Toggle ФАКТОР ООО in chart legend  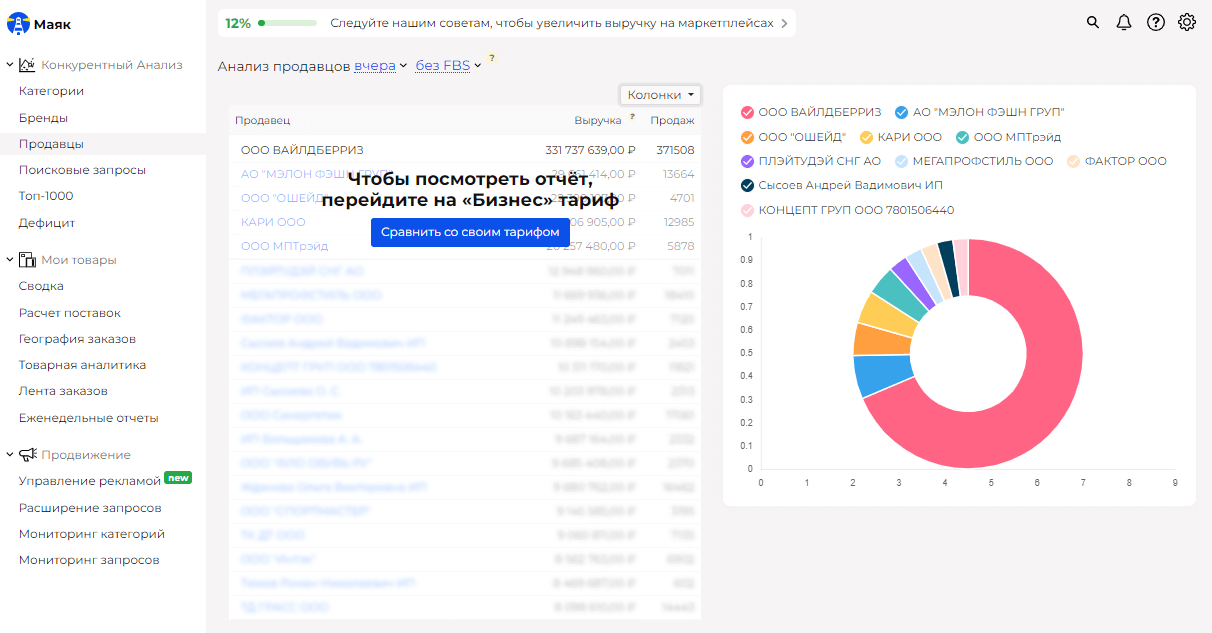click(1073, 161)
